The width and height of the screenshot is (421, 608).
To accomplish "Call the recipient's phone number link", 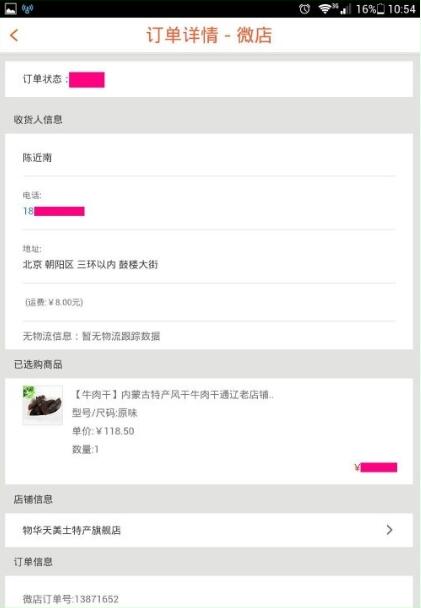I will pyautogui.click(x=53, y=211).
